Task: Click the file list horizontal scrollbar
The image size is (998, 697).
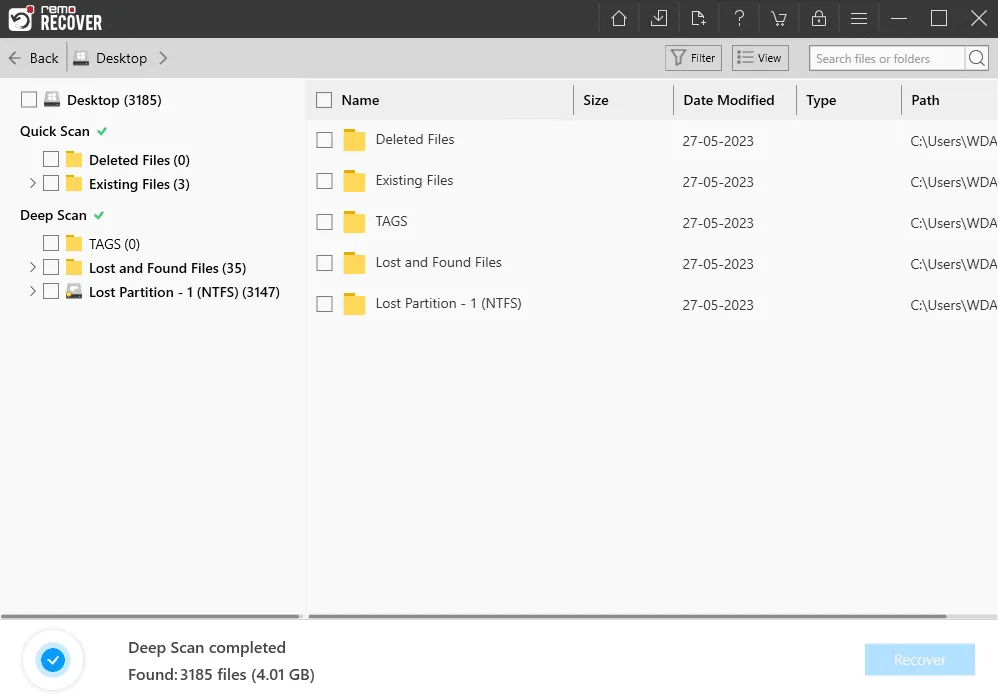Action: 627,616
